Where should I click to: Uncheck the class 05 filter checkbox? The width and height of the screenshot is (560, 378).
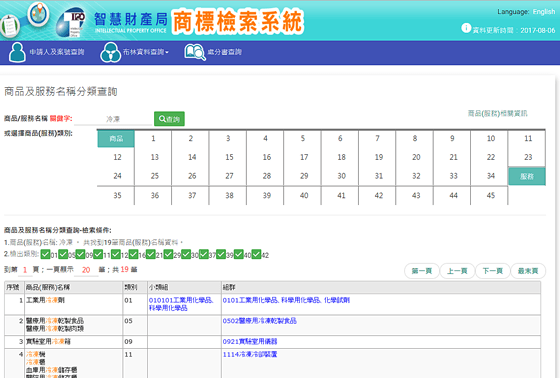63,254
